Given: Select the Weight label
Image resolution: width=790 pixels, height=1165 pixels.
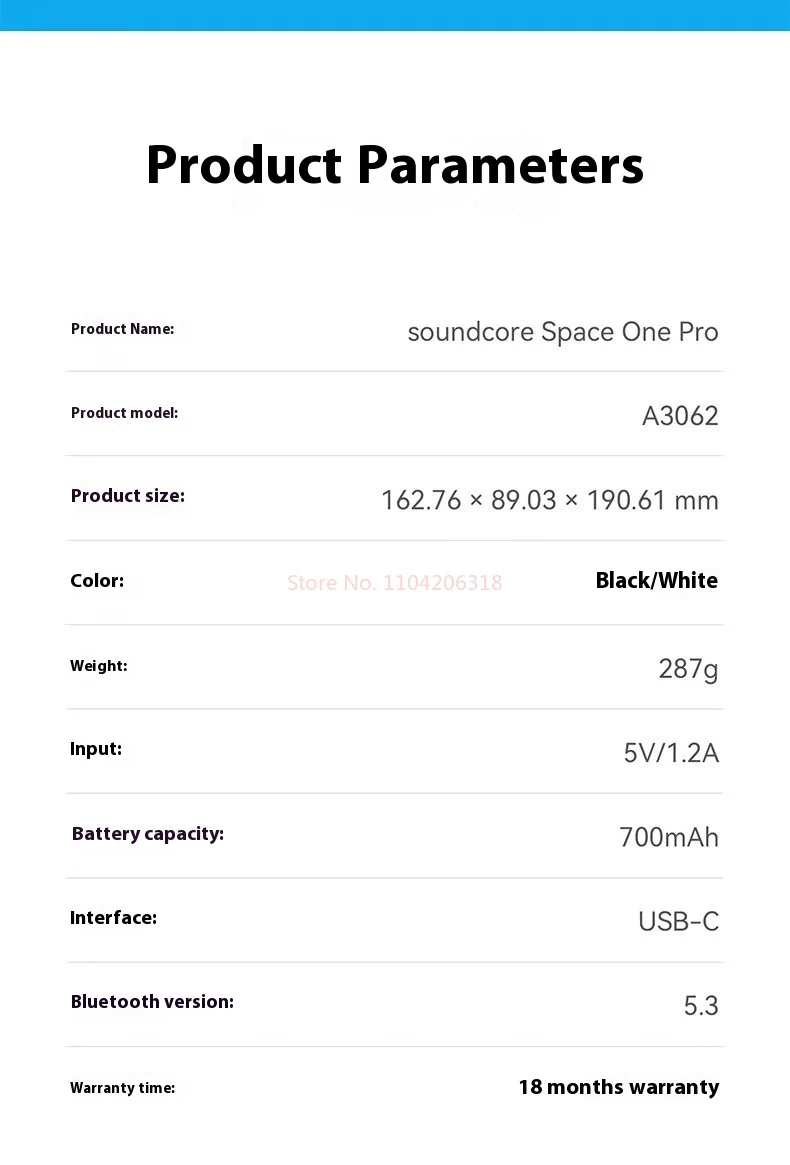Looking at the screenshot, I should pyautogui.click(x=99, y=666).
